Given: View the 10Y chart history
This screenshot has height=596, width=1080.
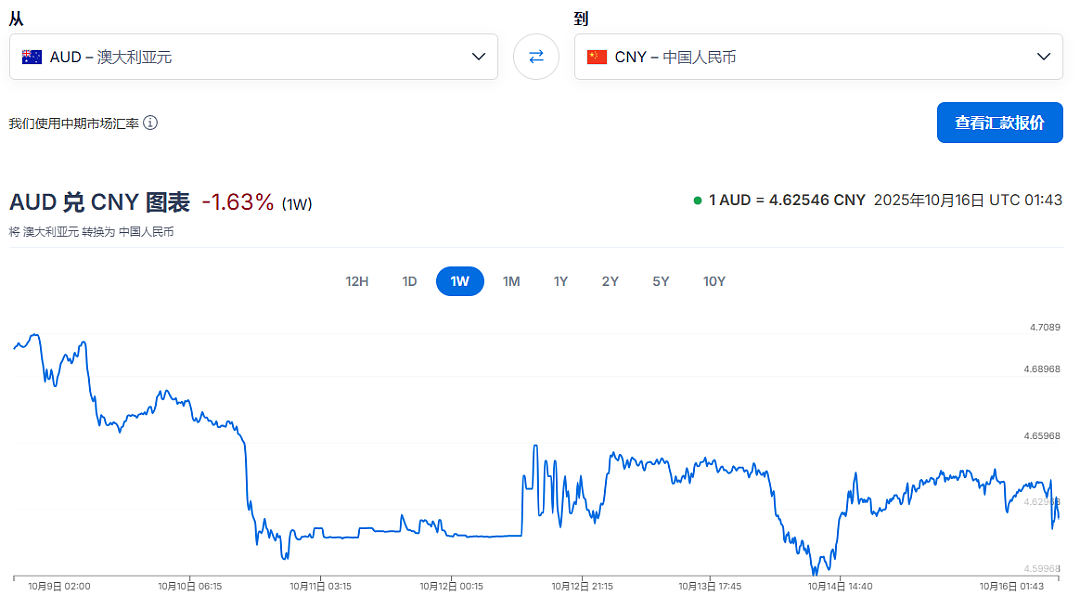Looking at the screenshot, I should coord(714,281).
